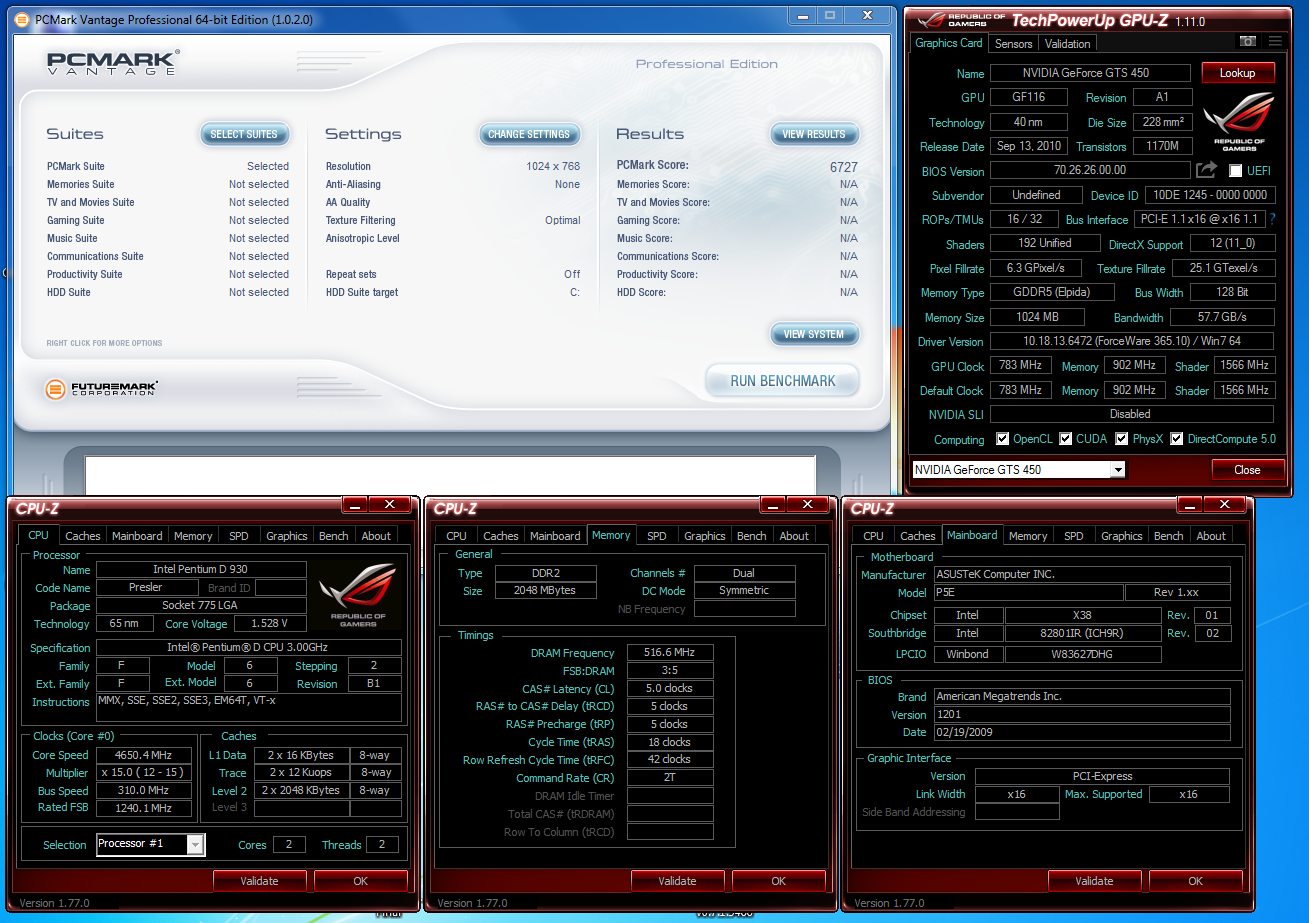
Task: Click the CAS# Latency value 5.0 clocks
Action: 670,688
